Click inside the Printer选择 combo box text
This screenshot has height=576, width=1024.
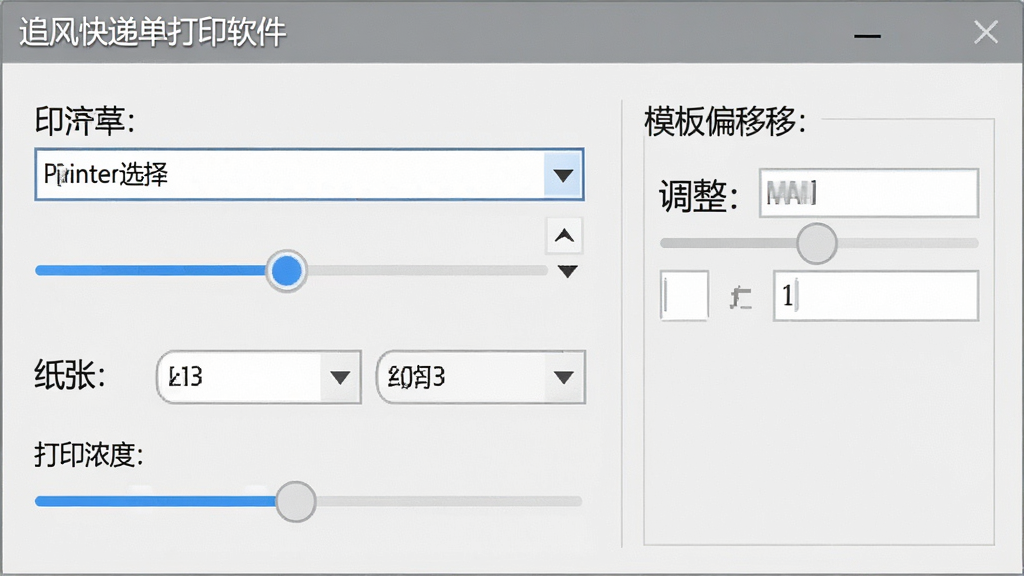click(106, 174)
